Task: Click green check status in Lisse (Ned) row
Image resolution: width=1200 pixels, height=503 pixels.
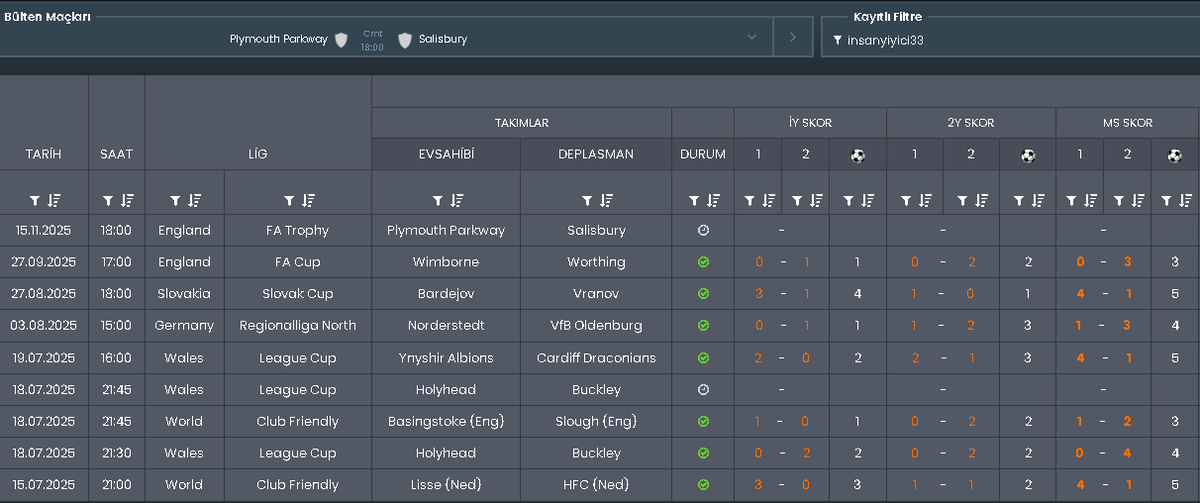Action: (703, 485)
